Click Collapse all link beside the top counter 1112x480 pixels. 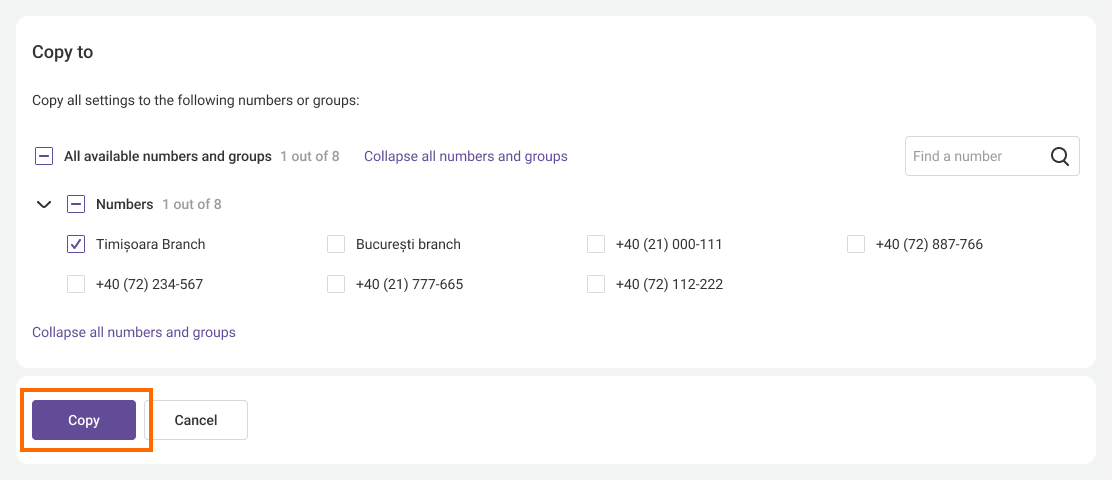(x=465, y=156)
